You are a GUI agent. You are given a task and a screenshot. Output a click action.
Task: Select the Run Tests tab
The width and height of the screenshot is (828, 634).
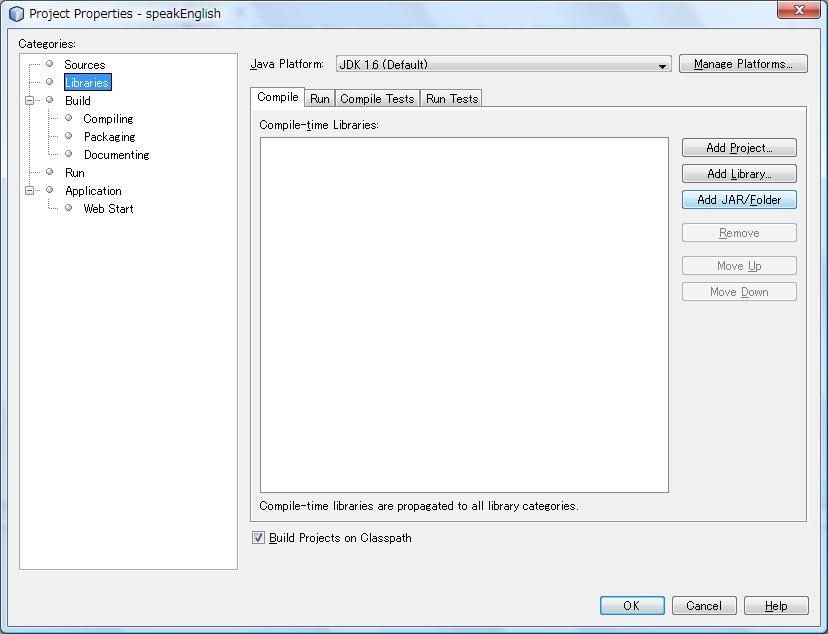(451, 98)
